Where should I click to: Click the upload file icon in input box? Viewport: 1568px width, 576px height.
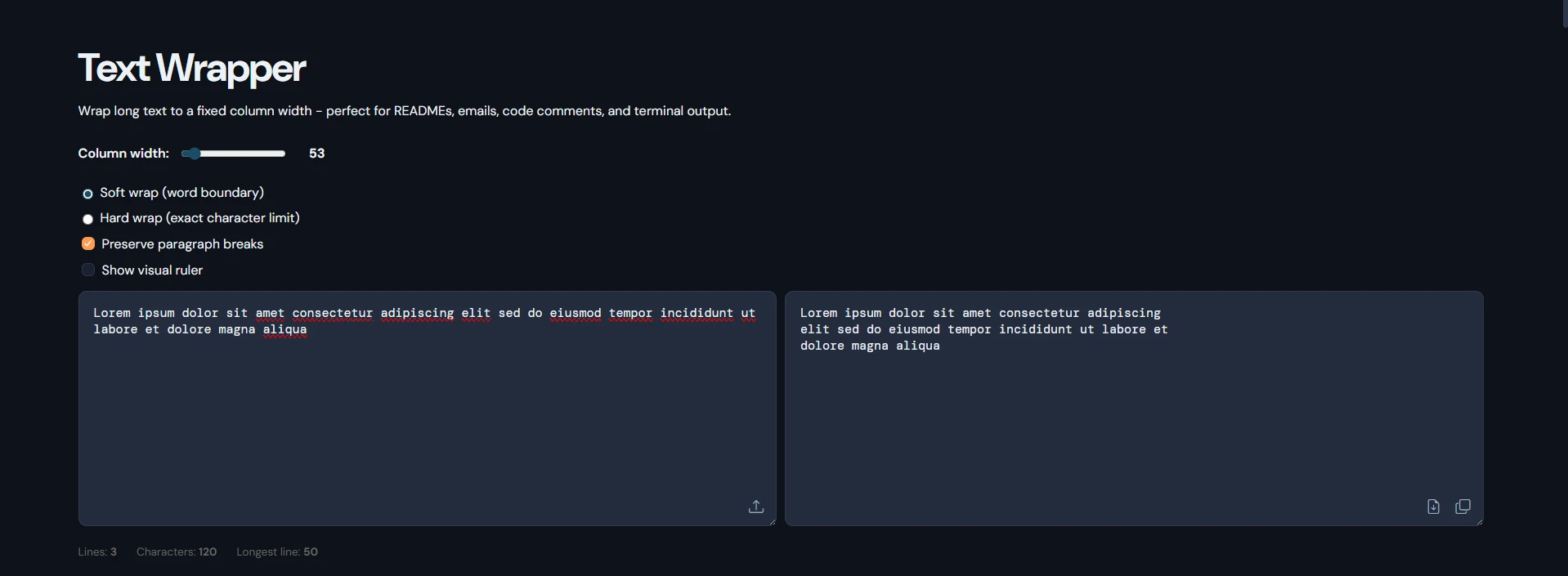click(756, 507)
